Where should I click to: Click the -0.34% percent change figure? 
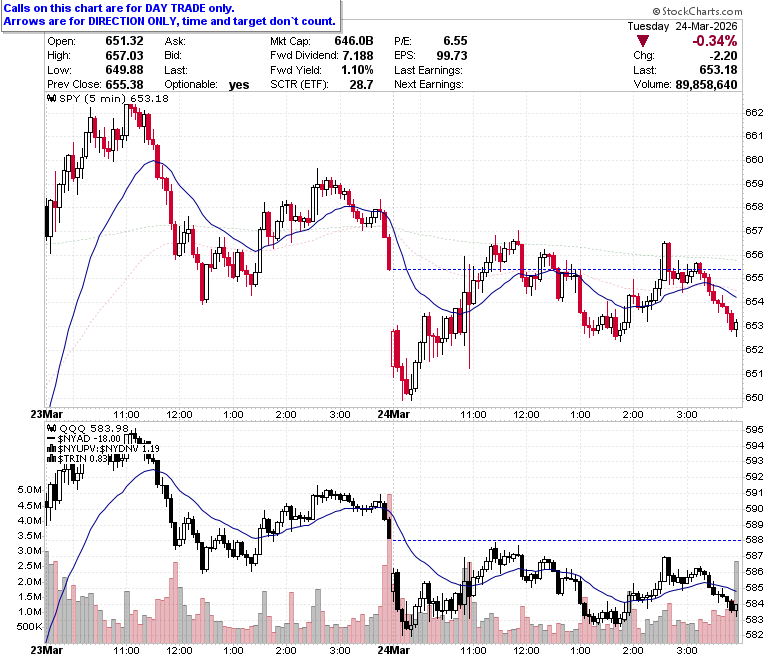(x=714, y=41)
